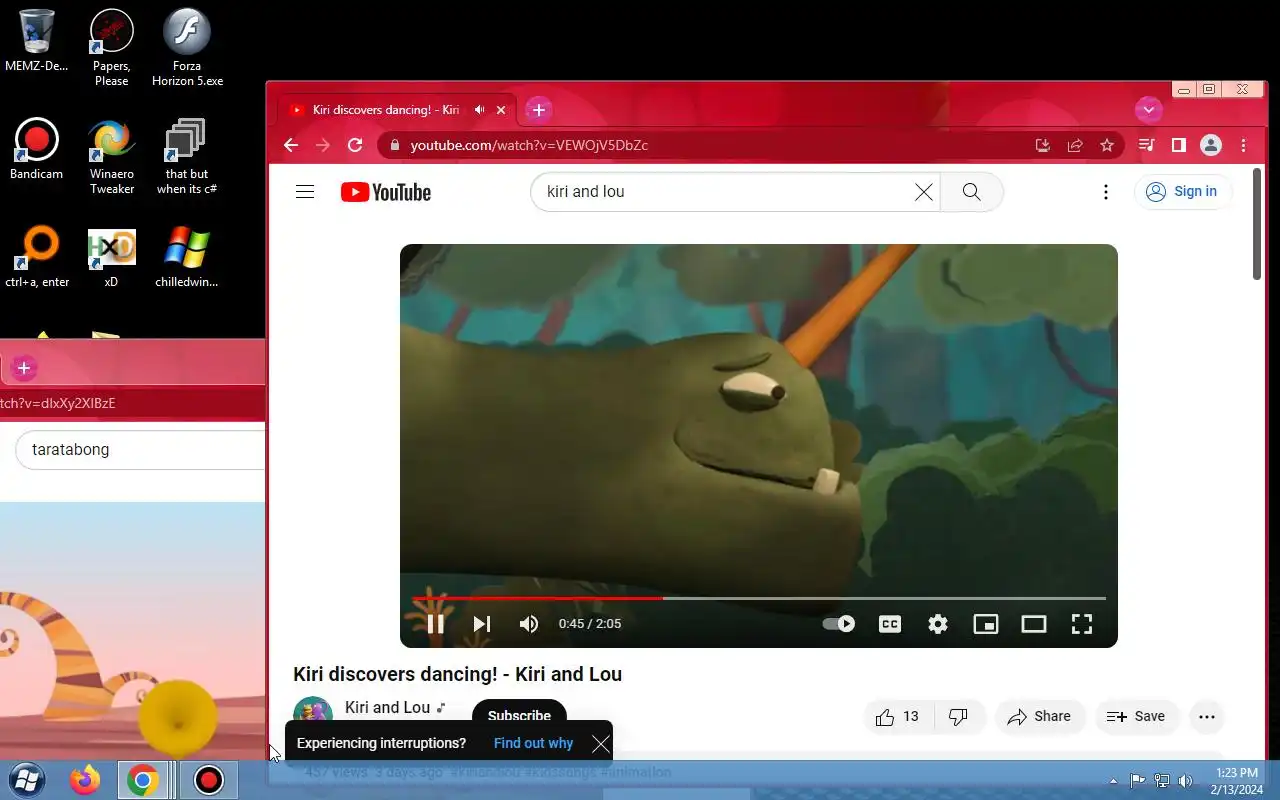1280x800 pixels.
Task: Click install app icon in address bar
Action: (1043, 145)
